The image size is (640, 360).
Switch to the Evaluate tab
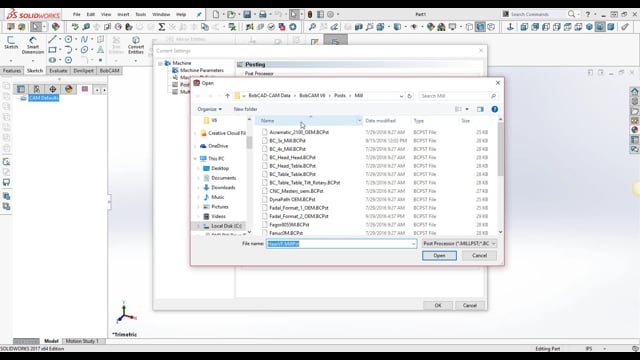58,71
